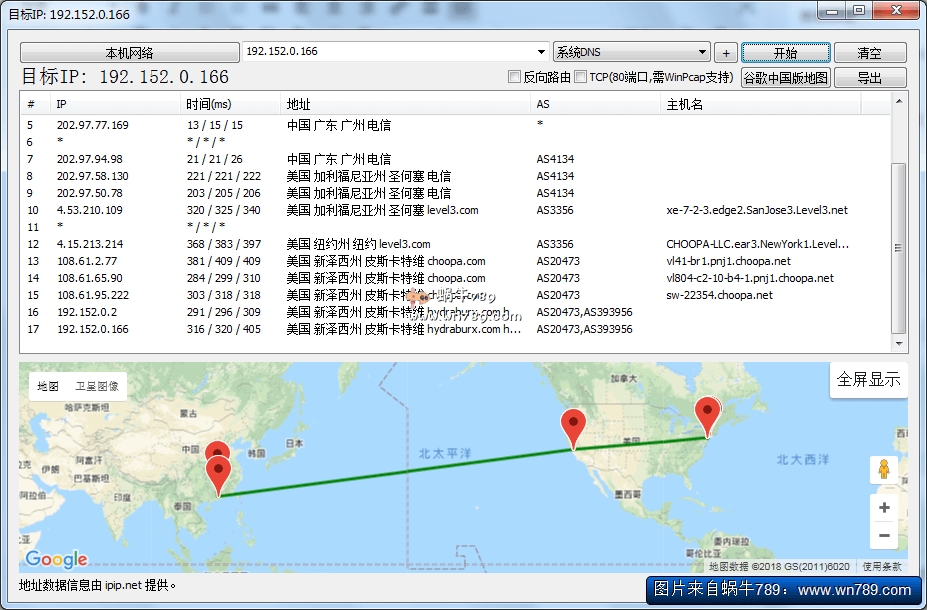Screen dimensions: 927x610
Task: Click the 清空 button
Action: tap(869, 53)
